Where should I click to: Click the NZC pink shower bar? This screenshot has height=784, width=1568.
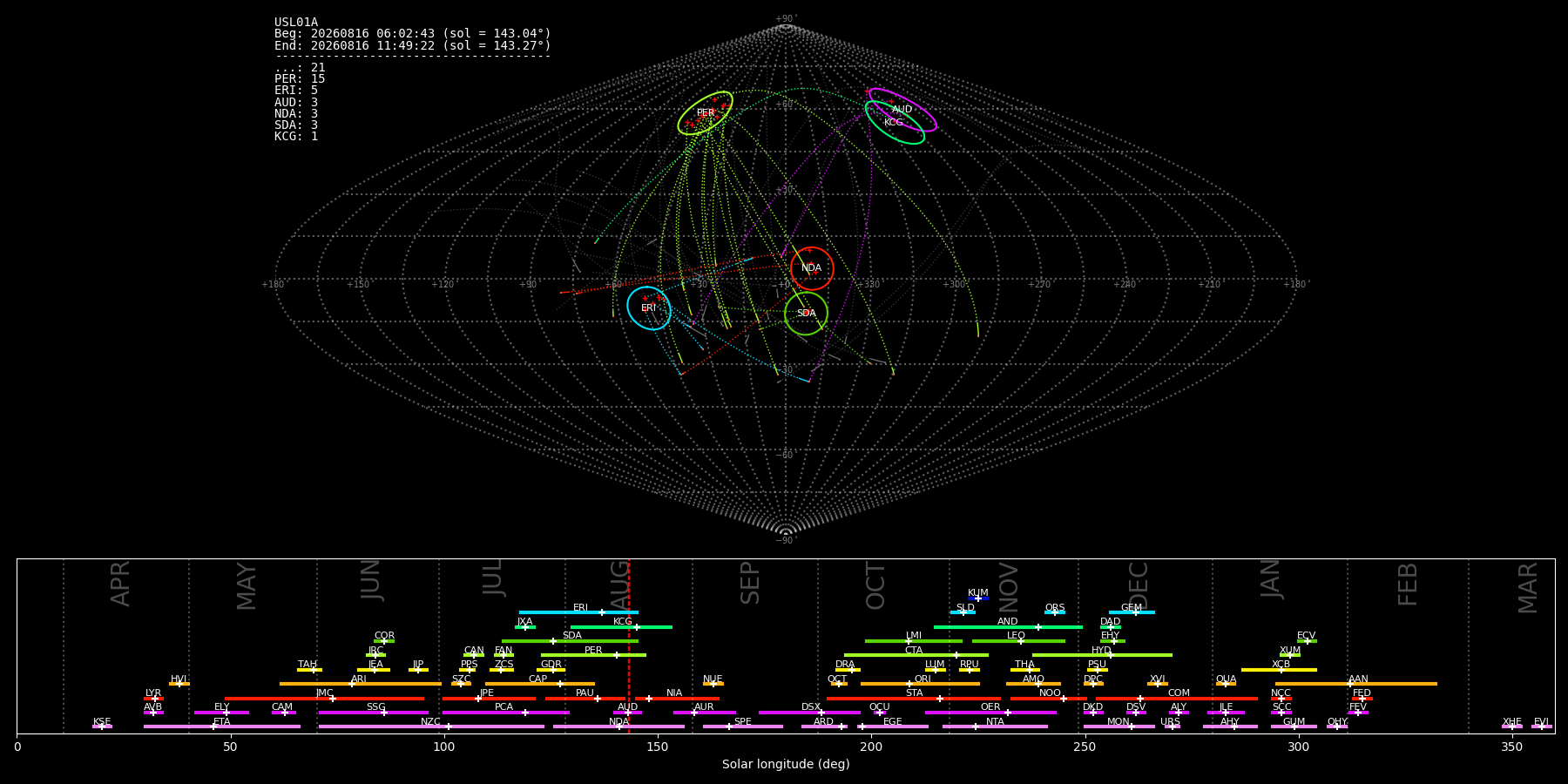431,727
